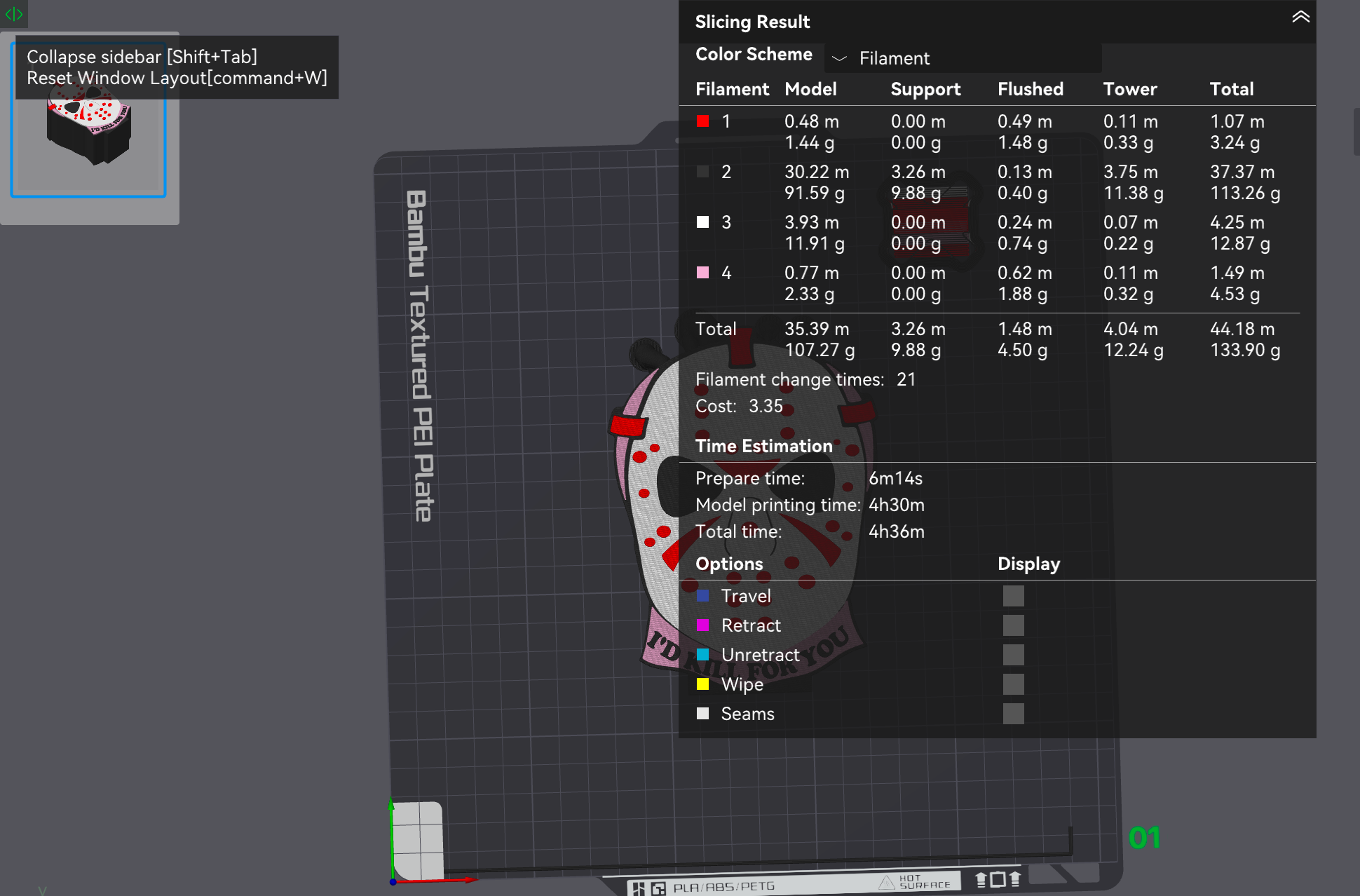The image size is (1360, 896).
Task: Click the green collapse sidebar icon
Action: pyautogui.click(x=13, y=13)
